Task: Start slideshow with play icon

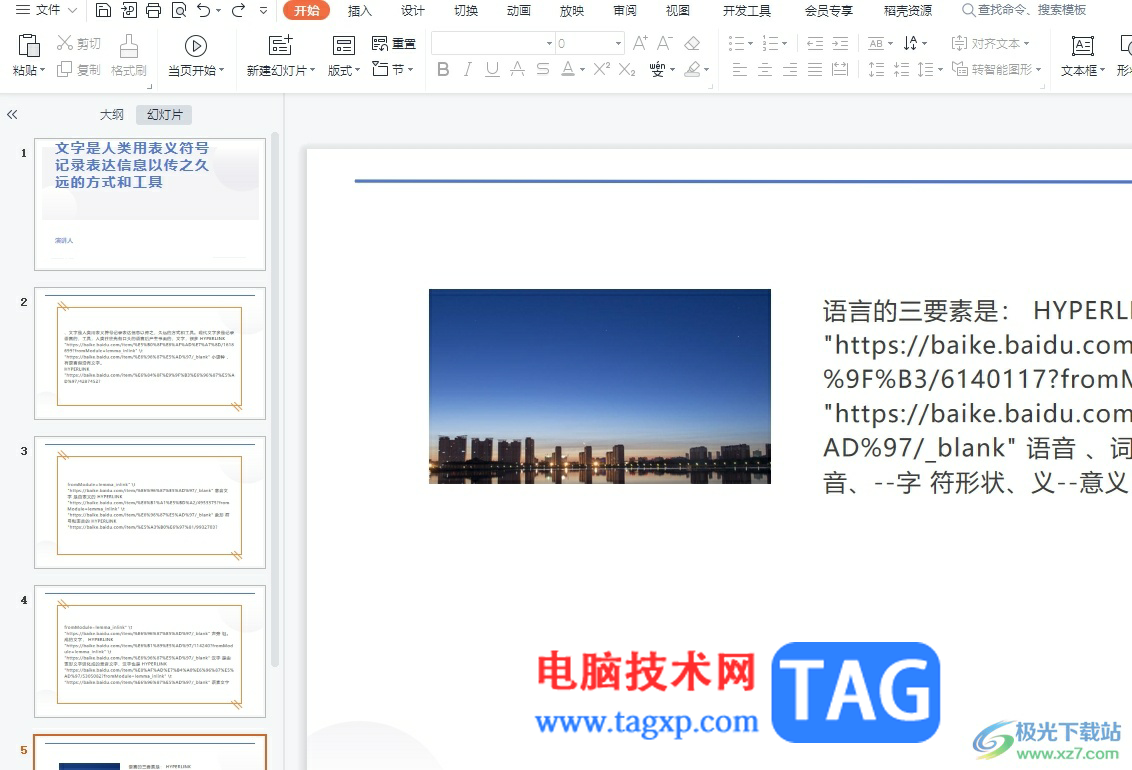Action: 196,46
